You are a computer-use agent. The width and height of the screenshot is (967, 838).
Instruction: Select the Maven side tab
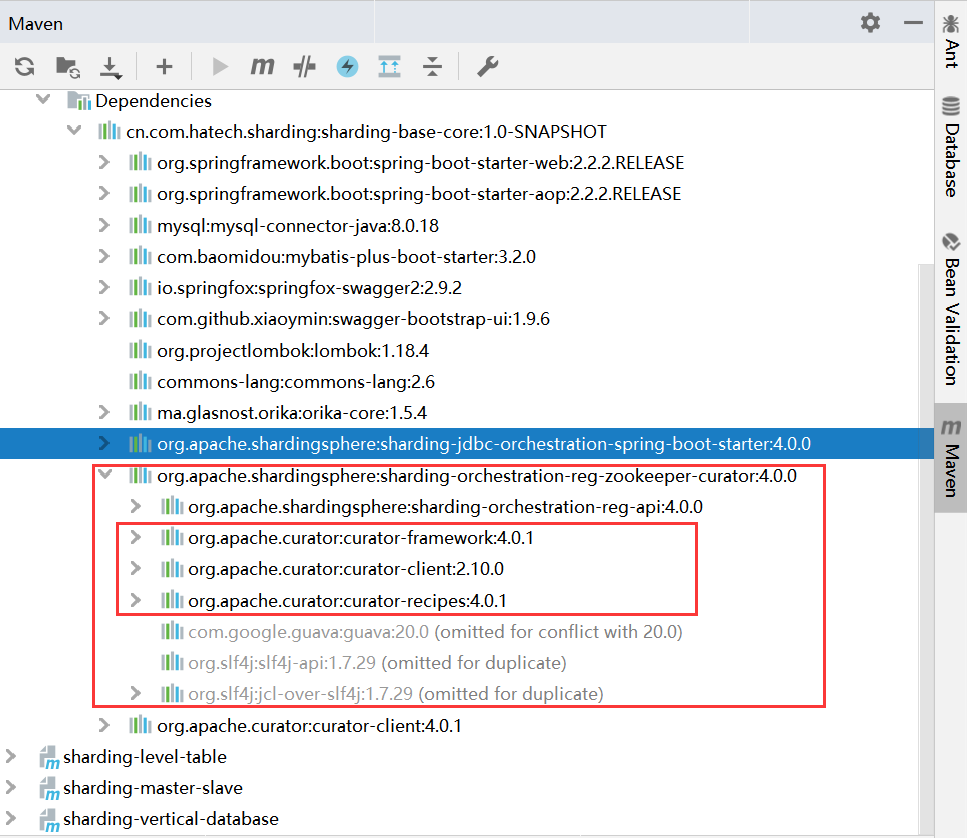951,458
